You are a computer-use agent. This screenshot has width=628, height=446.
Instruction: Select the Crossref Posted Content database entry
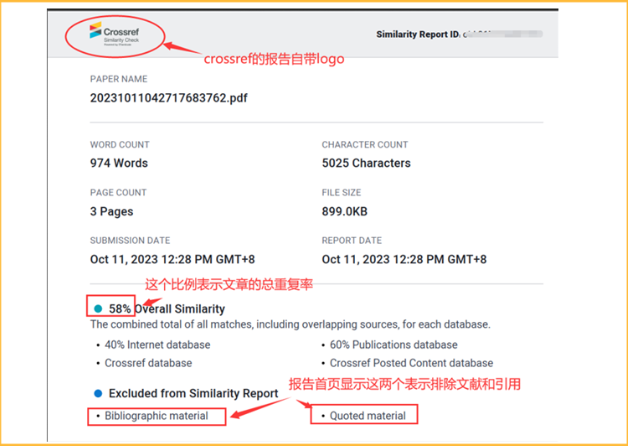(x=411, y=363)
